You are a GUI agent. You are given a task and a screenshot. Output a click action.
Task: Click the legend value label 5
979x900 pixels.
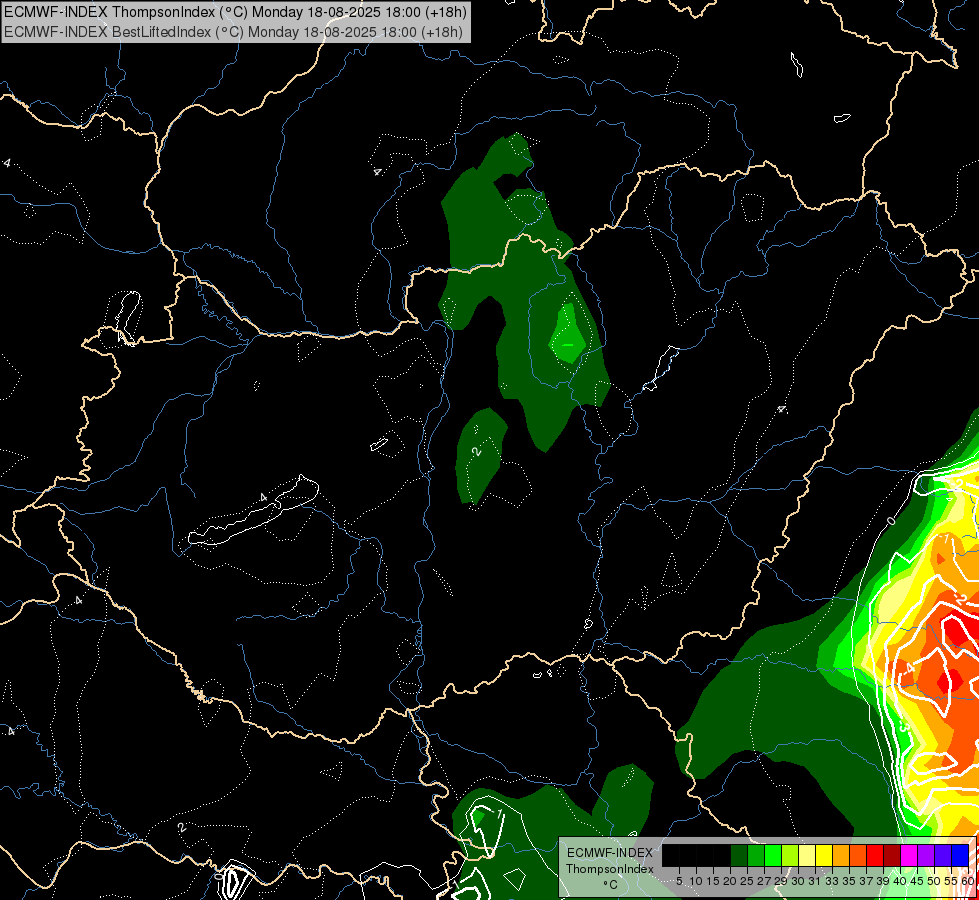[x=679, y=881]
